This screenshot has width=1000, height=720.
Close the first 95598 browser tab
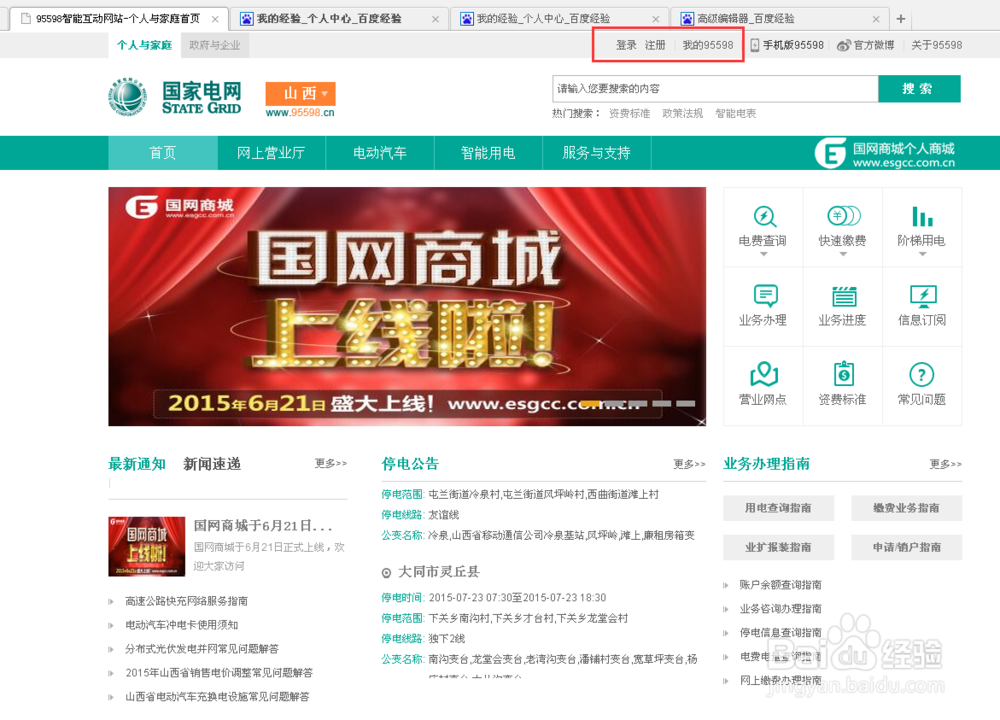215,19
